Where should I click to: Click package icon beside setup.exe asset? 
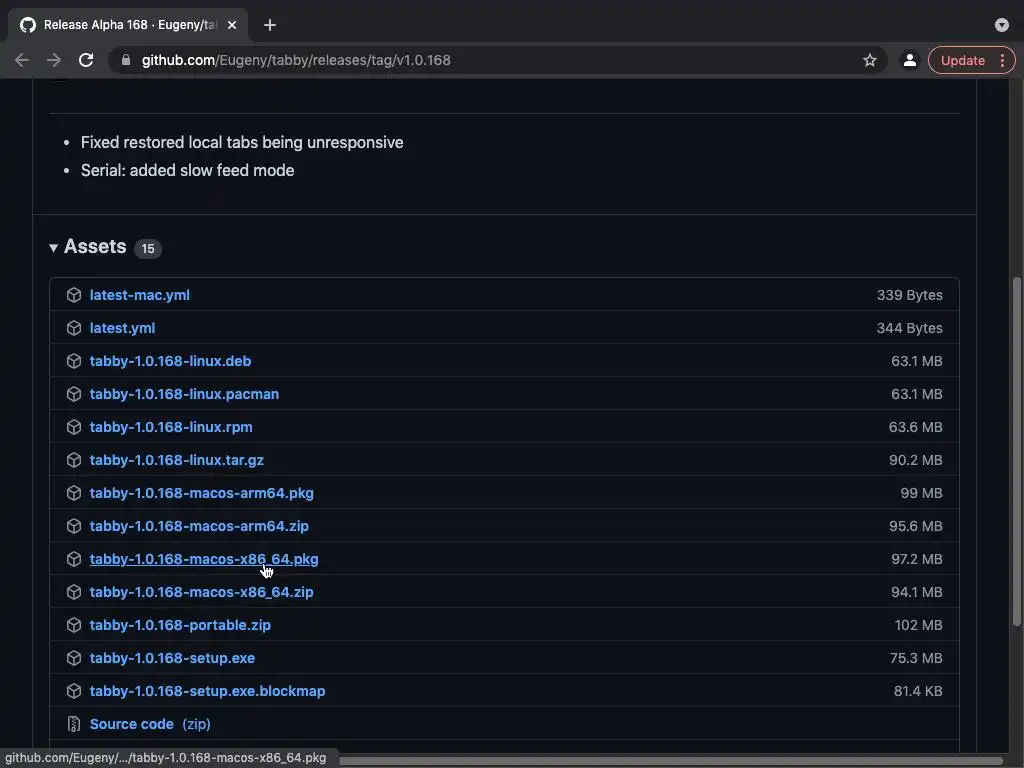(x=74, y=658)
